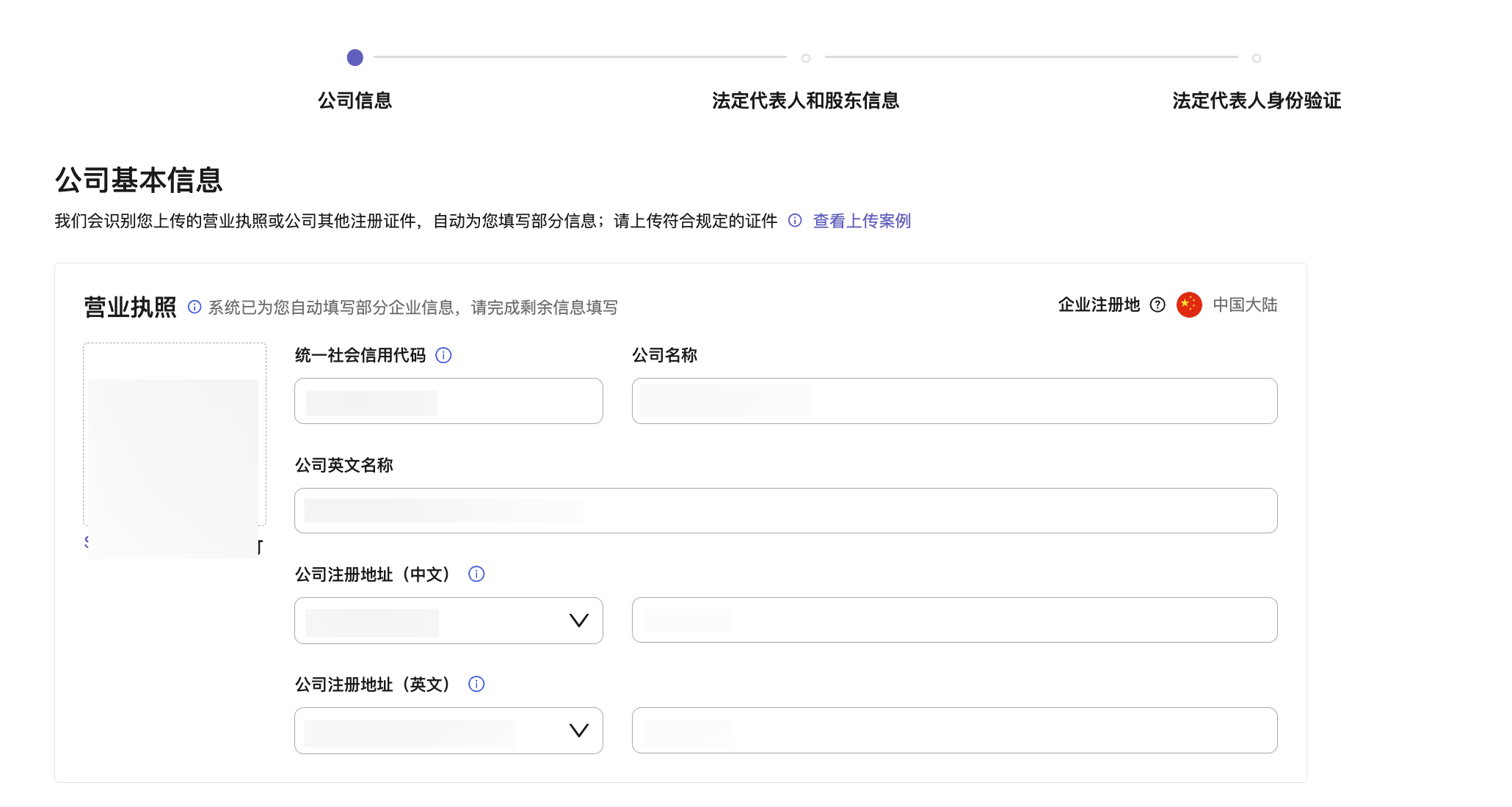Open the 统一社会信用代码 info tooltip icon

tap(444, 355)
